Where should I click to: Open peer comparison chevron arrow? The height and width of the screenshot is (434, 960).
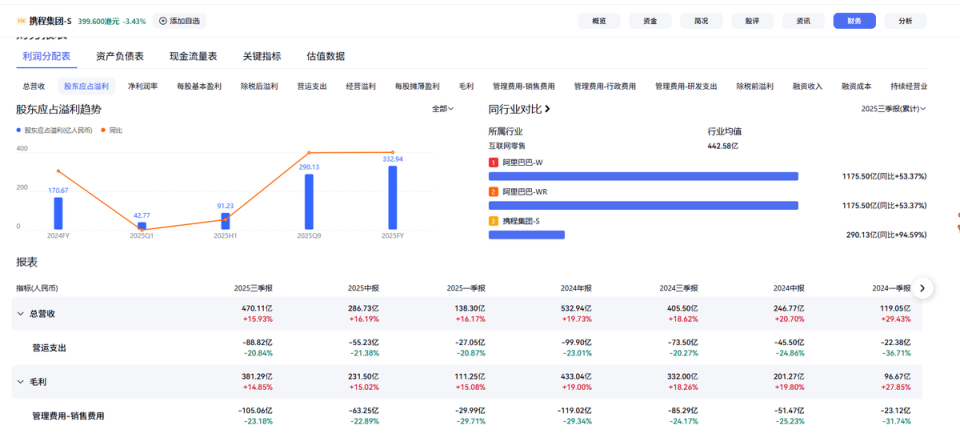[x=547, y=109]
